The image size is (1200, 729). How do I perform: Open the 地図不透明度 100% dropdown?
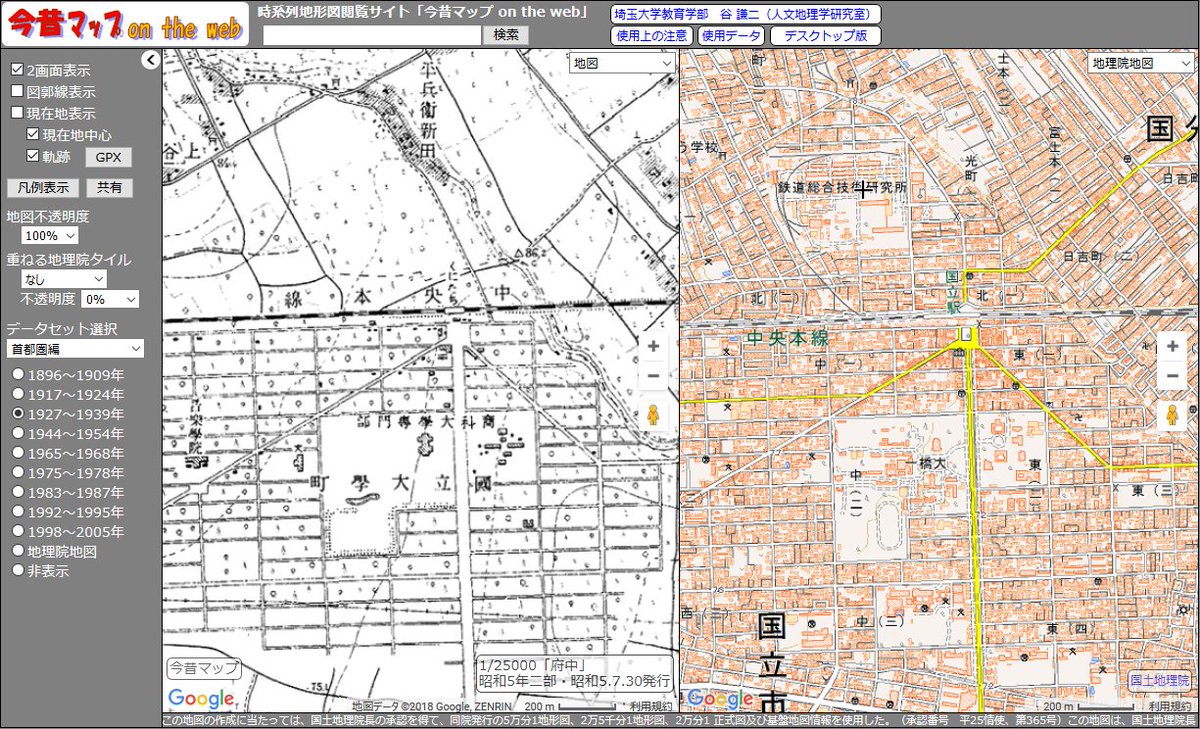(50, 236)
